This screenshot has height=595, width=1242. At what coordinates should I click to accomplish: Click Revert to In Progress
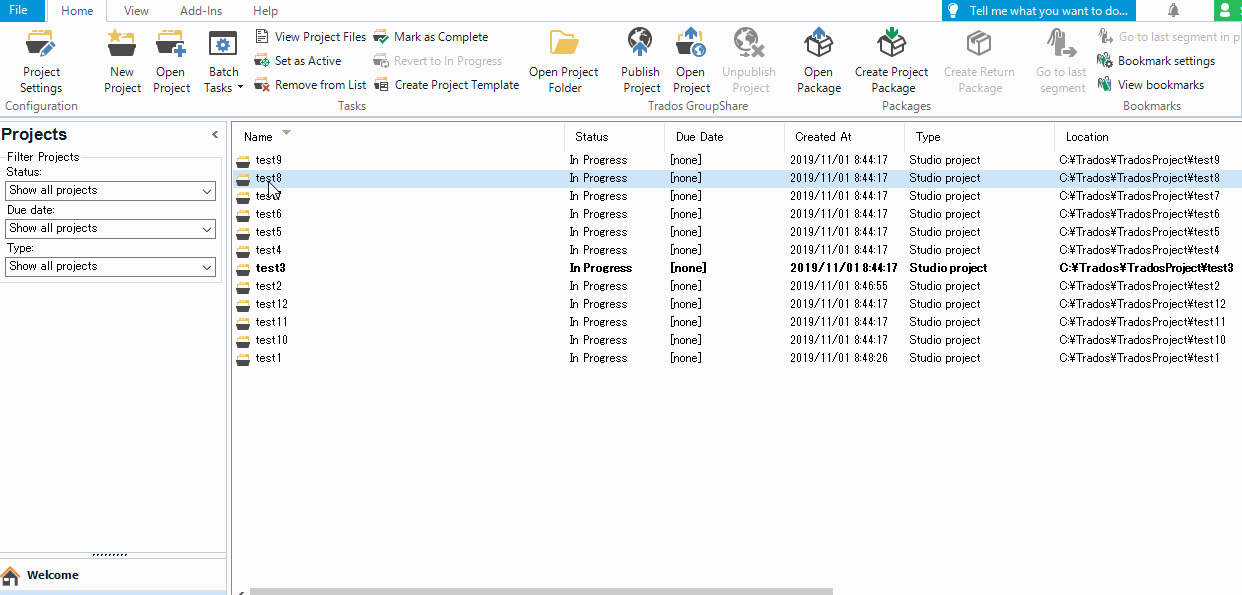click(438, 61)
